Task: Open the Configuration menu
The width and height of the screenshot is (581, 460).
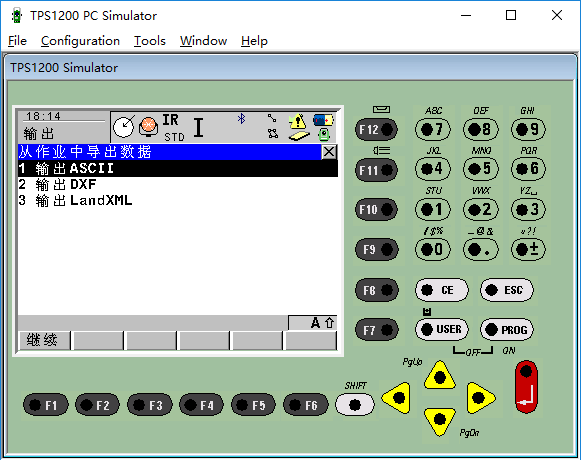Action: 80,41
